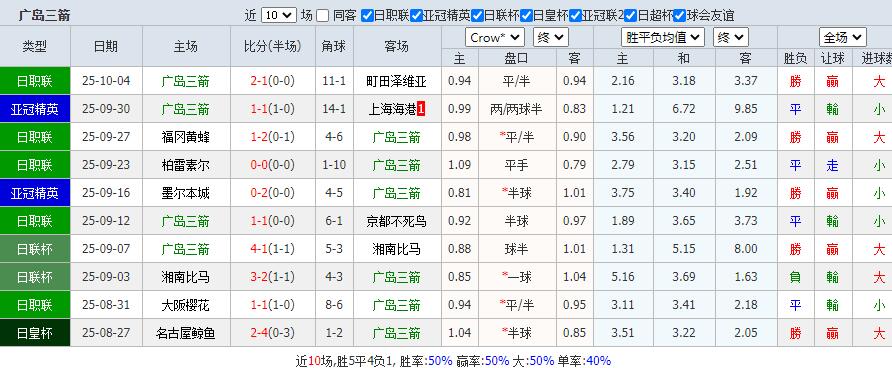
Task: Click the 两/两球半 handicap cell
Action: click(x=517, y=109)
